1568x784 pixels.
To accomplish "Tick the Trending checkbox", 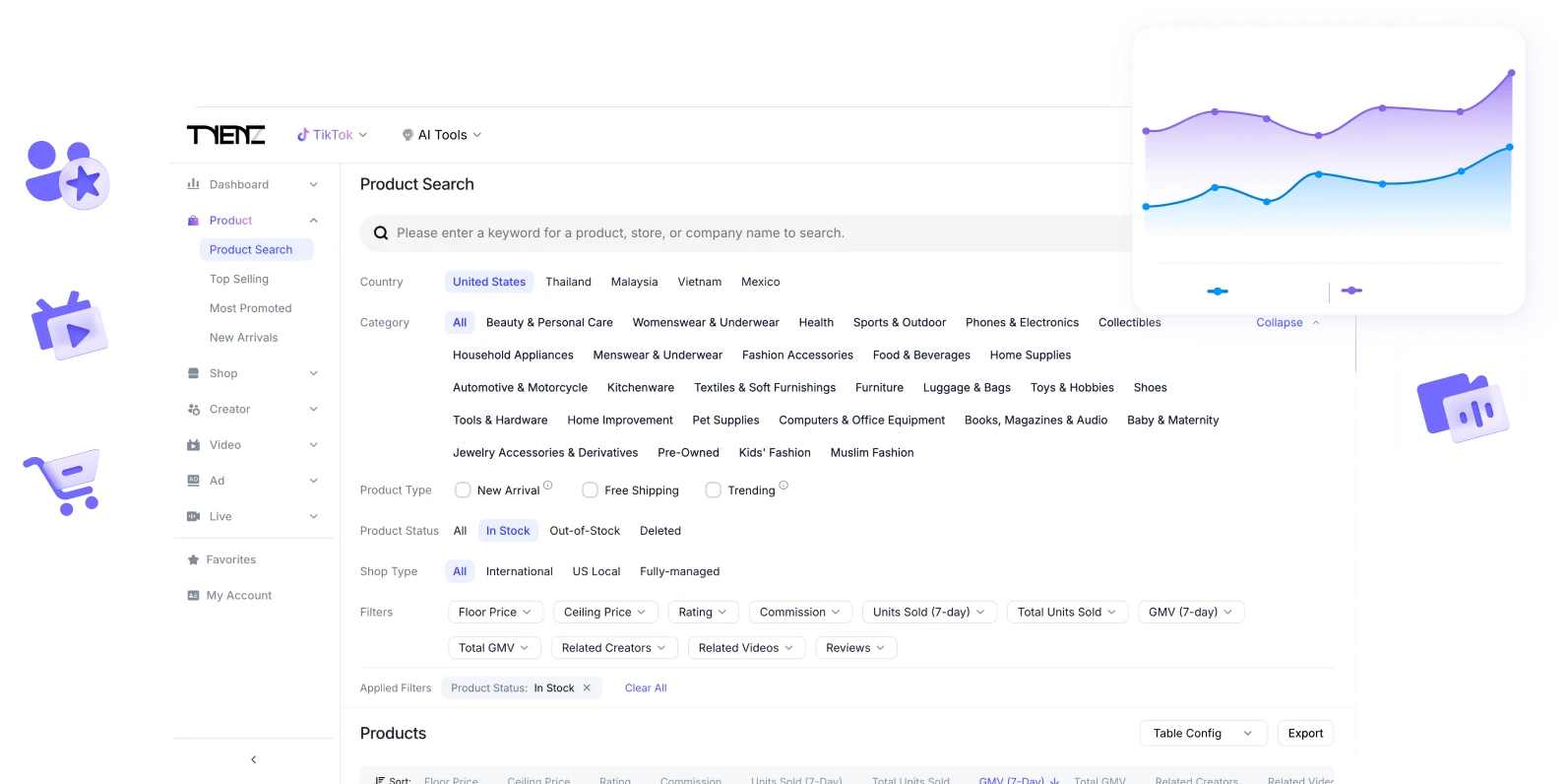I will [714, 490].
